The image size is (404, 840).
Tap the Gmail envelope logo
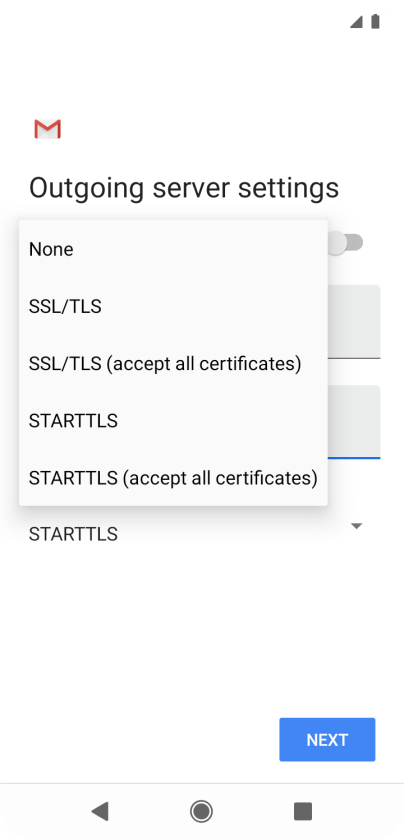[x=47, y=129]
